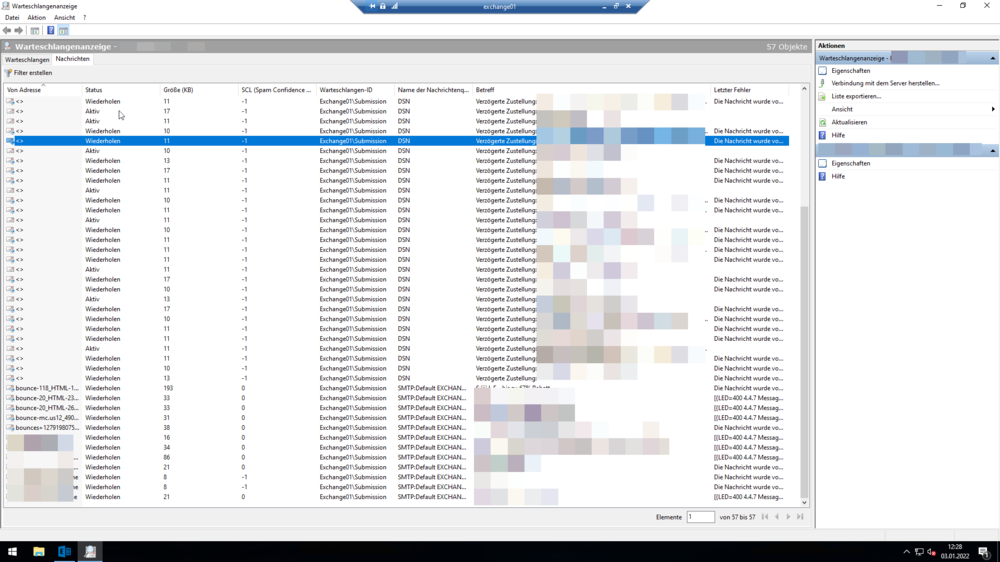This screenshot has height=562, width=1000.
Task: Open the Outlook icon in the taskbar
Action: [64, 551]
